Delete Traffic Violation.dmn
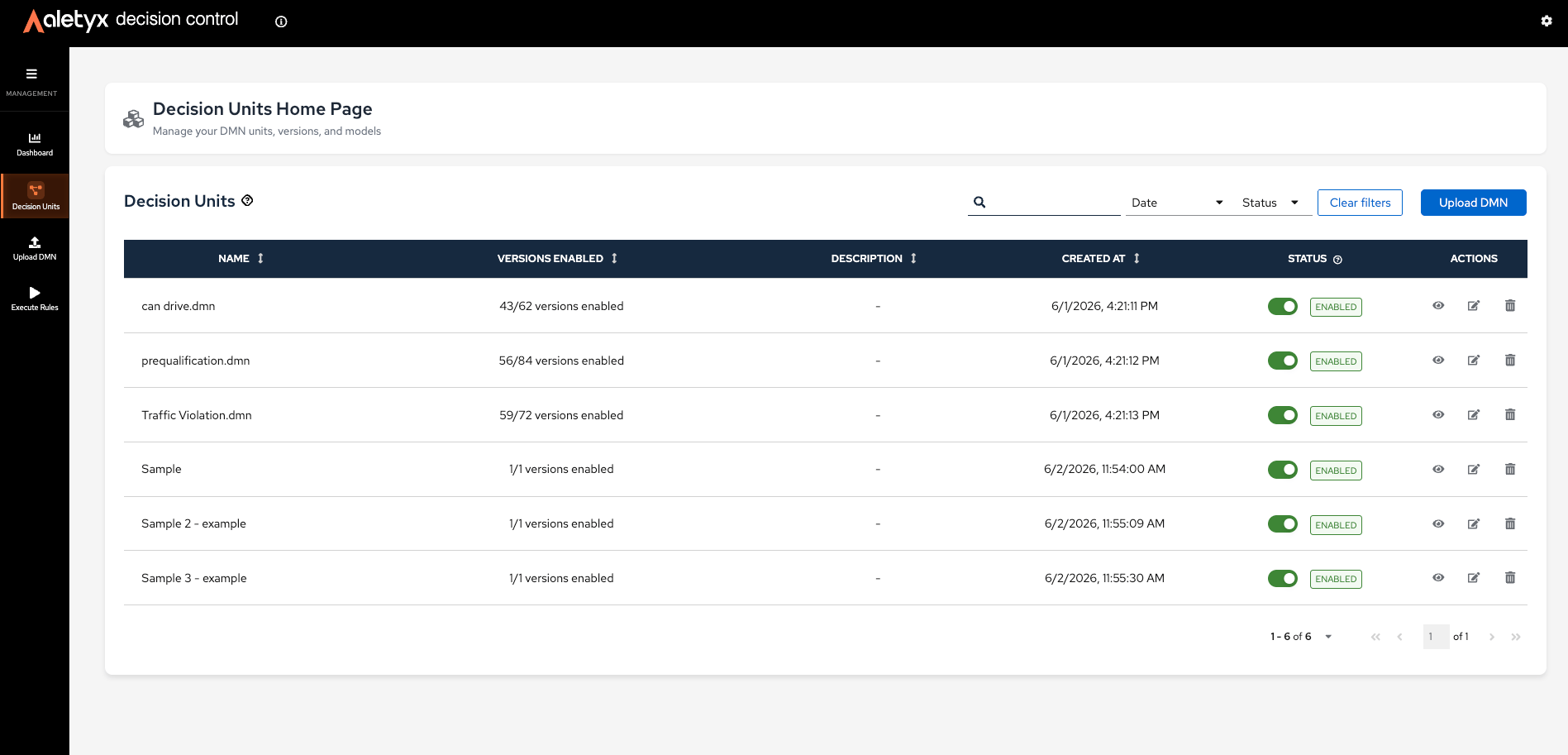Screen dimensions: 1568x755 pyautogui.click(x=1510, y=415)
